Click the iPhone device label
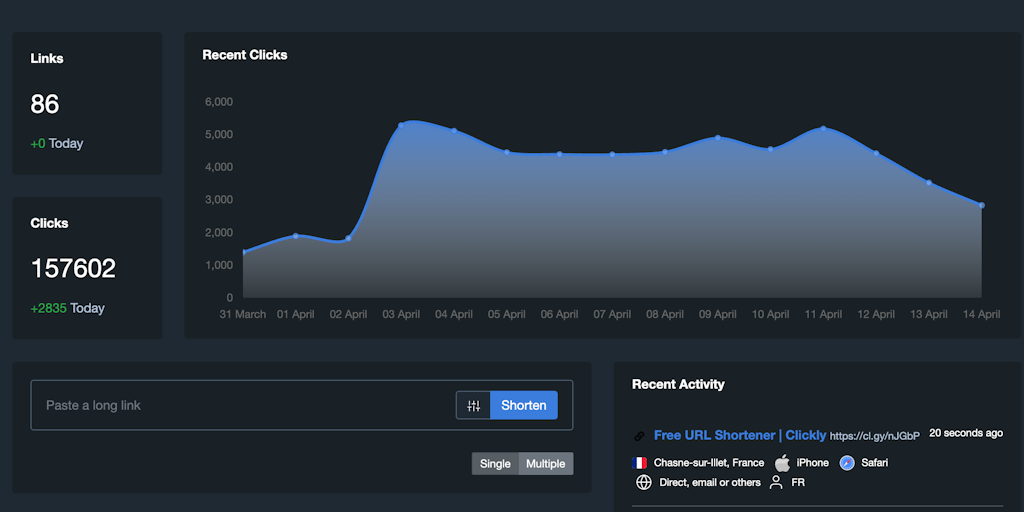The image size is (1024, 512). point(812,463)
